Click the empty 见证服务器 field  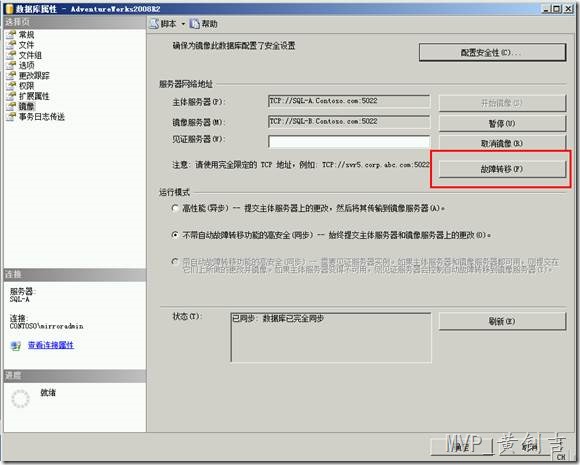(x=349, y=142)
